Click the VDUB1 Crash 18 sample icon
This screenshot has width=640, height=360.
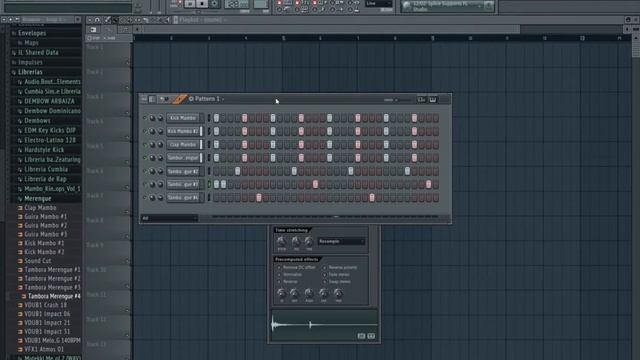pos(20,305)
